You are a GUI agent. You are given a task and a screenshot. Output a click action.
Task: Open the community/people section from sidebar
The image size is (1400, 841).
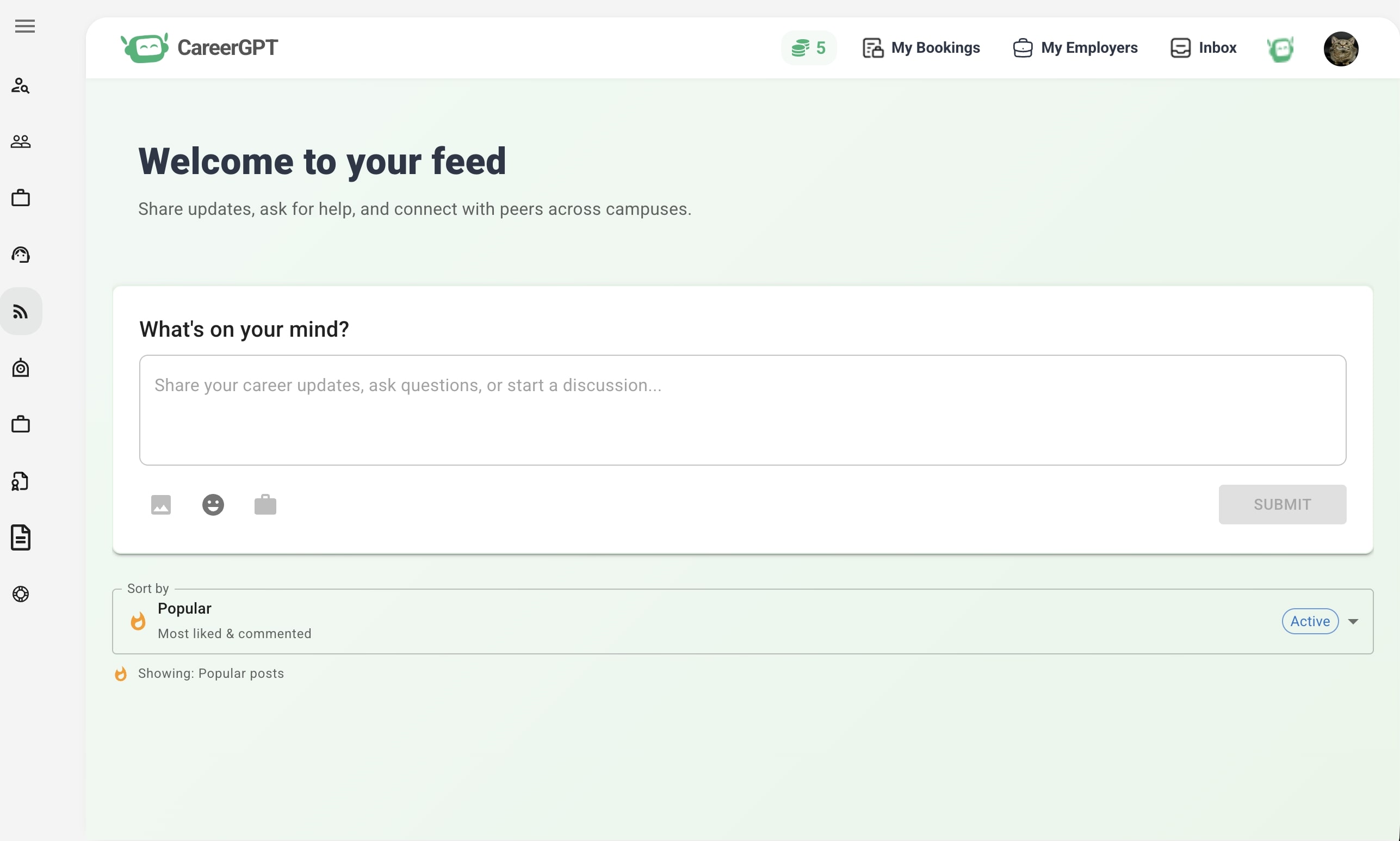click(x=21, y=141)
